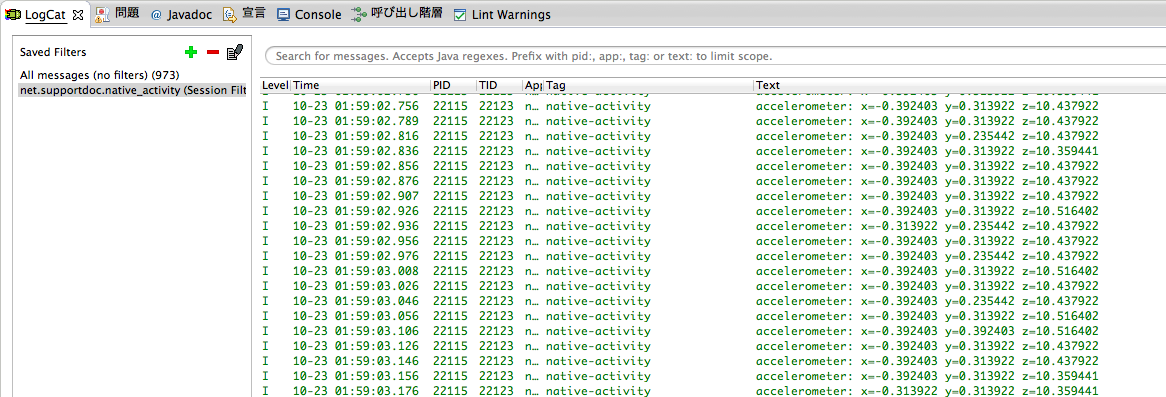Image resolution: width=1166 pixels, height=397 pixels.
Task: Switch to the 問題 tab
Action: 127,14
